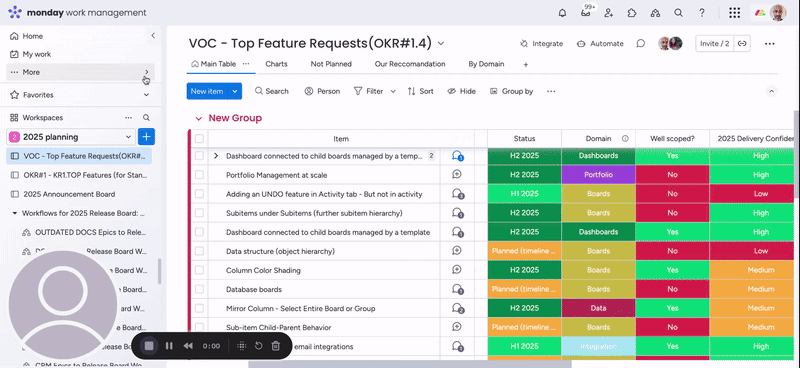
Task: Click the Invite / 2 button
Action: pos(715,44)
